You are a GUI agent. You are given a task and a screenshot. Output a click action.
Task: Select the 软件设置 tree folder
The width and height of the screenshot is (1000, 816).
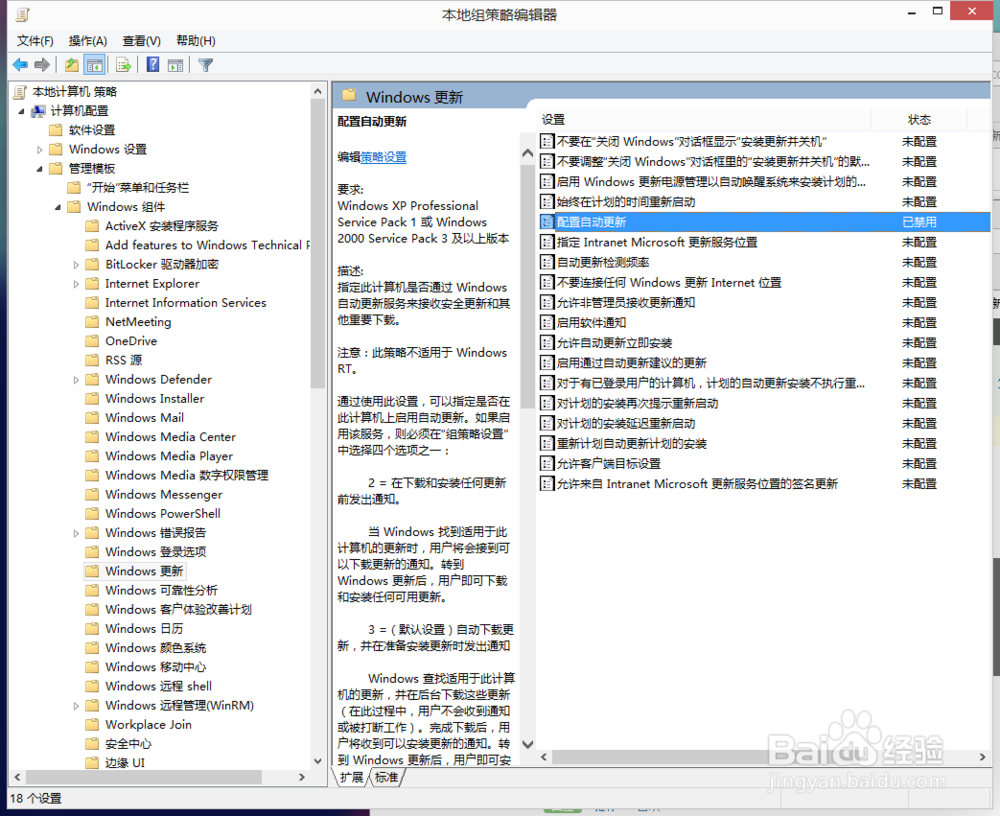click(92, 130)
